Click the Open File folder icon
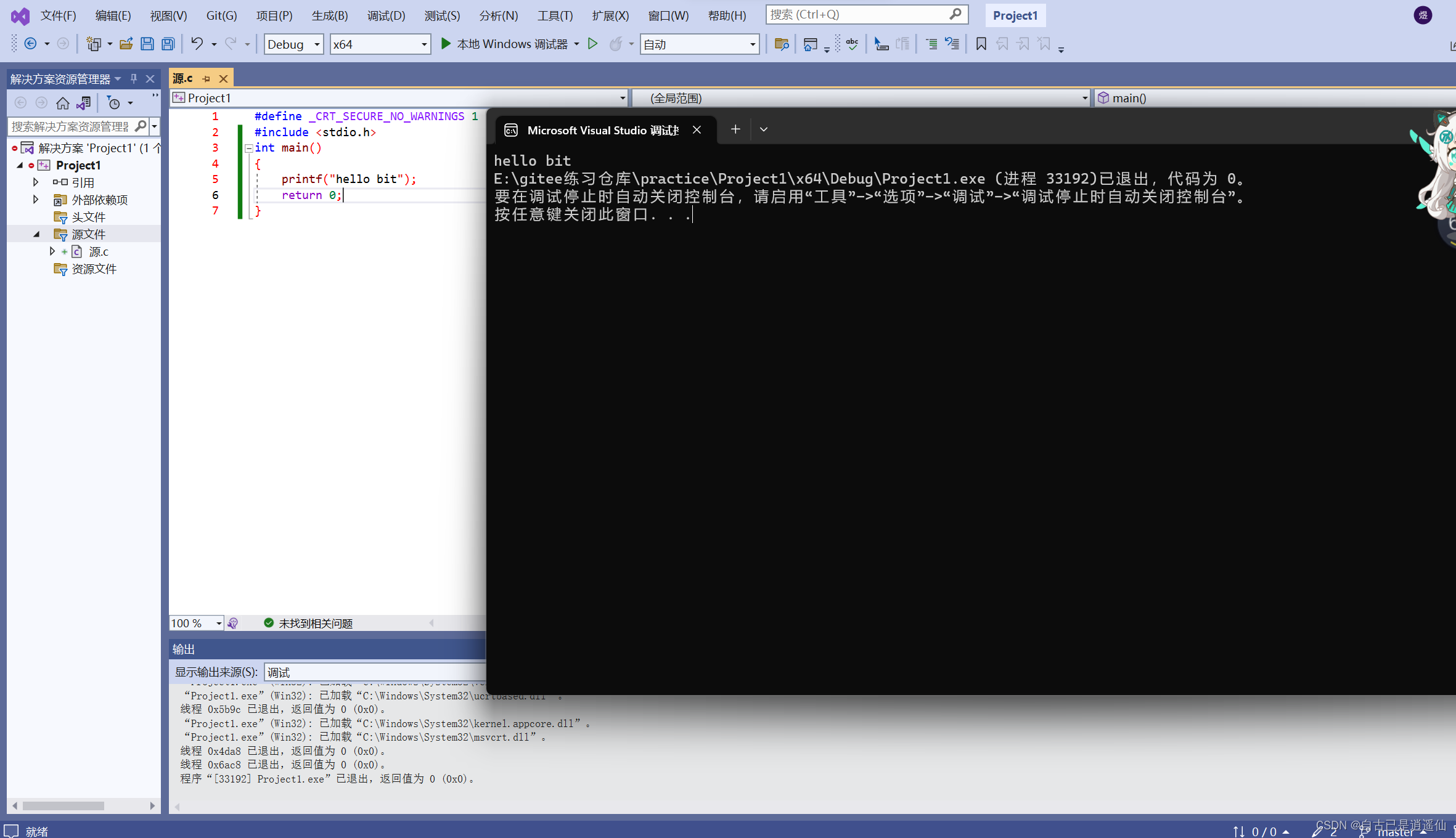Image resolution: width=1456 pixels, height=838 pixels. [x=126, y=44]
